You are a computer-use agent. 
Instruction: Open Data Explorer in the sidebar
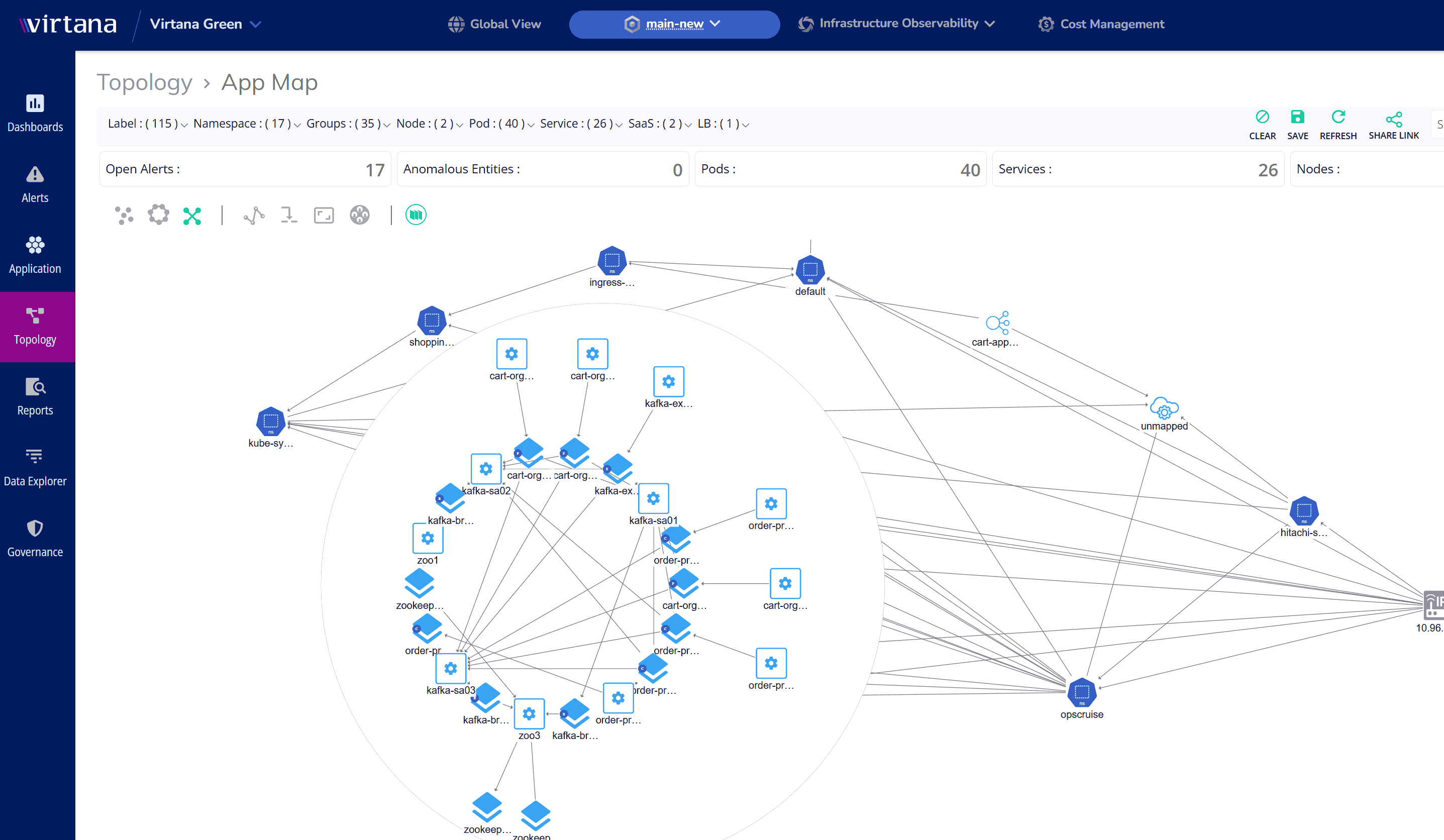tap(35, 468)
